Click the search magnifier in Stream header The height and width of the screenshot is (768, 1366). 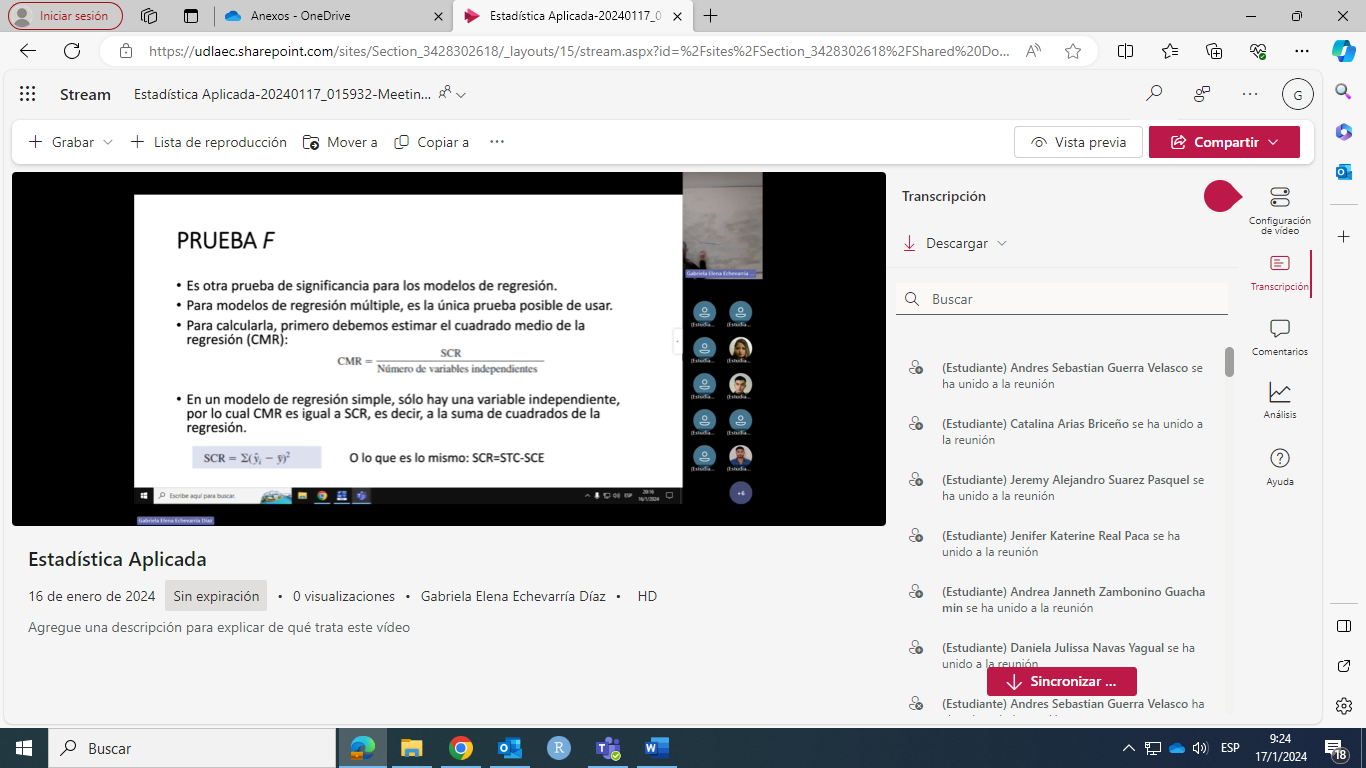pos(1154,94)
